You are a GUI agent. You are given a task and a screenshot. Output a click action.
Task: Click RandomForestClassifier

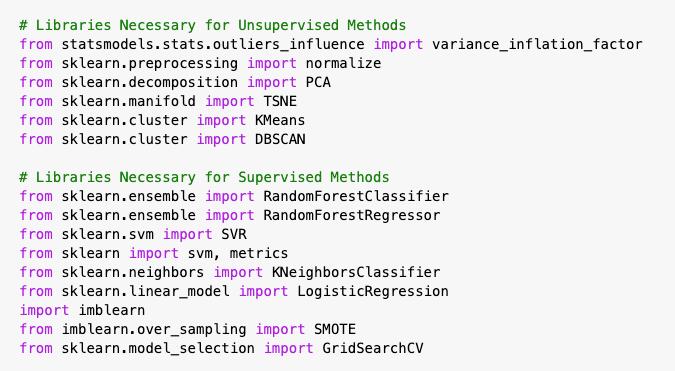pyautogui.click(x=356, y=196)
